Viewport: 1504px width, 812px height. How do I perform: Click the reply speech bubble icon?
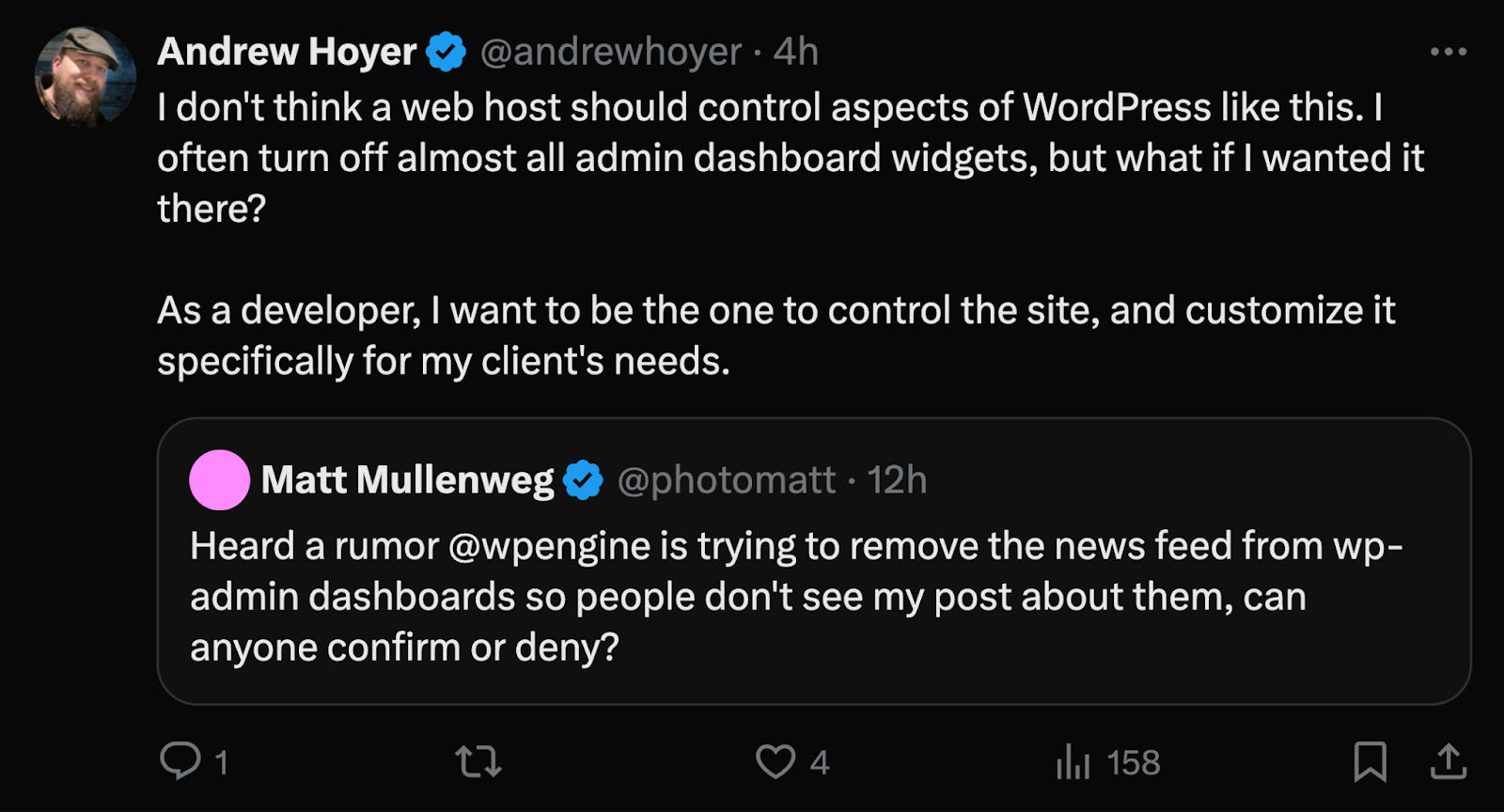coord(180,760)
